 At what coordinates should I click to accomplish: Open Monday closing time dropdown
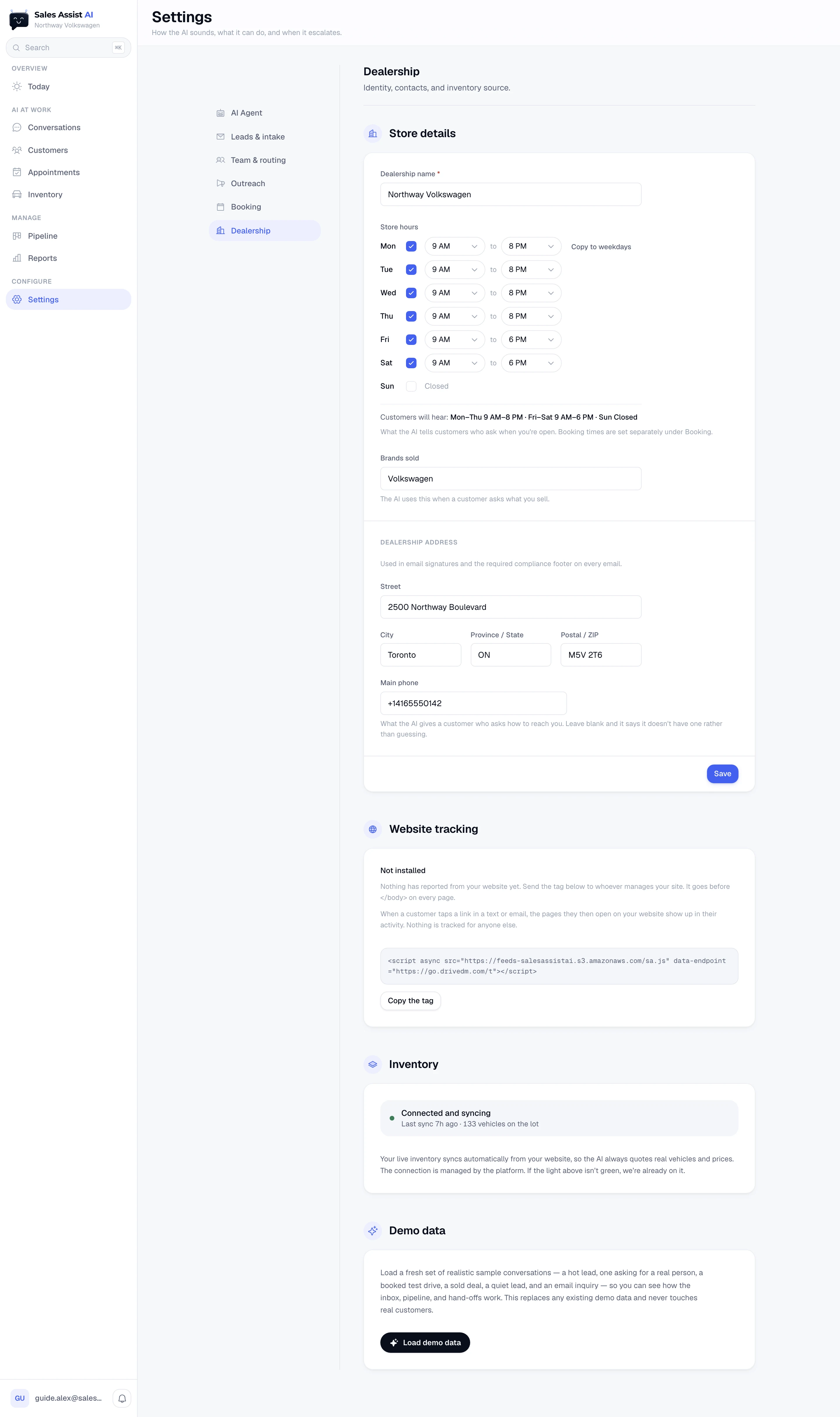[531, 246]
